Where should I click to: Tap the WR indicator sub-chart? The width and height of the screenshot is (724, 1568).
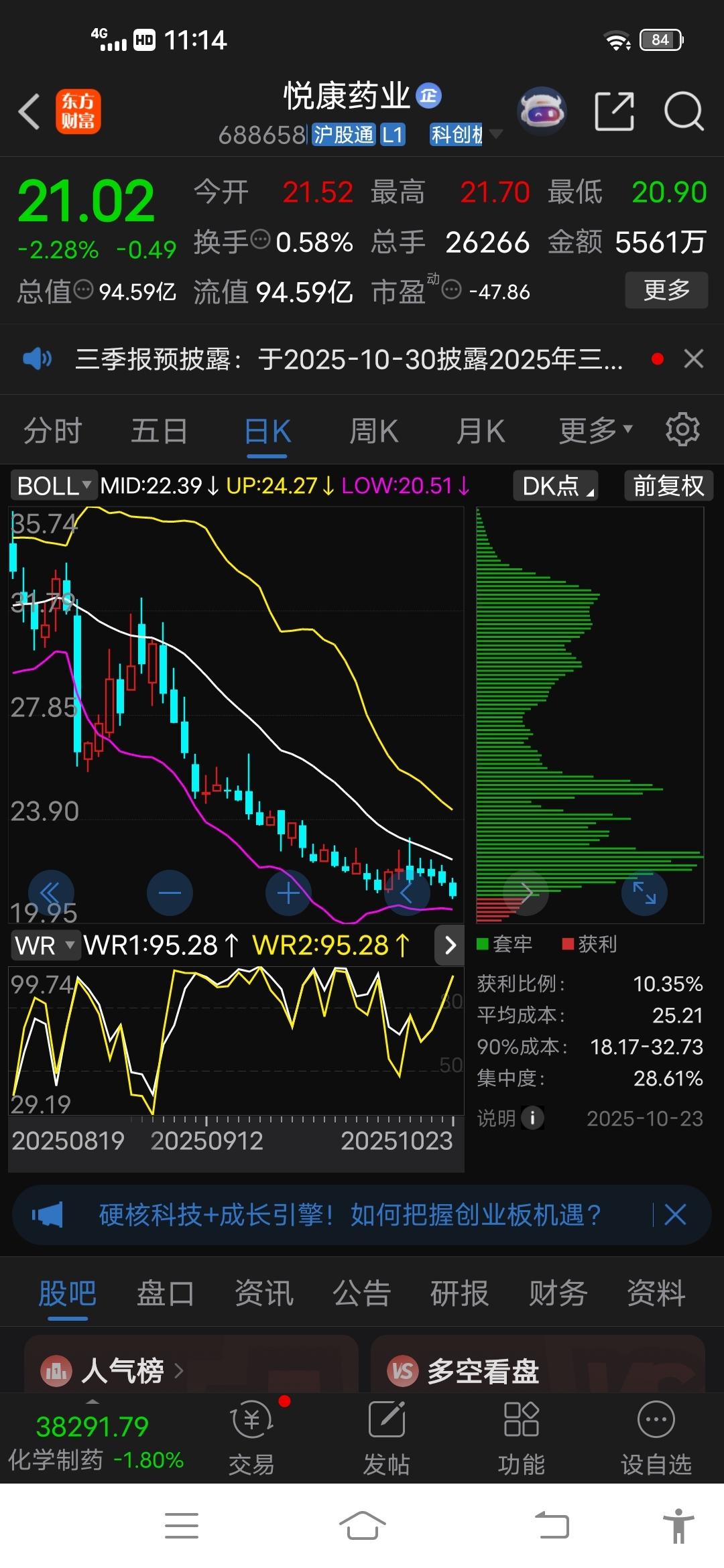coord(236,1041)
